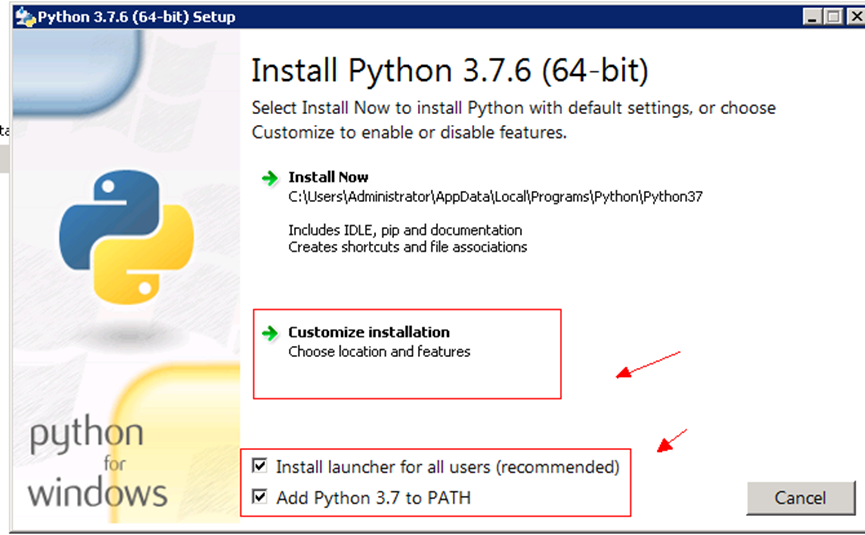Viewport: 865px width, 535px height.
Task: Uncheck the Add Python 3.7 to PATH box
Action: click(x=261, y=497)
